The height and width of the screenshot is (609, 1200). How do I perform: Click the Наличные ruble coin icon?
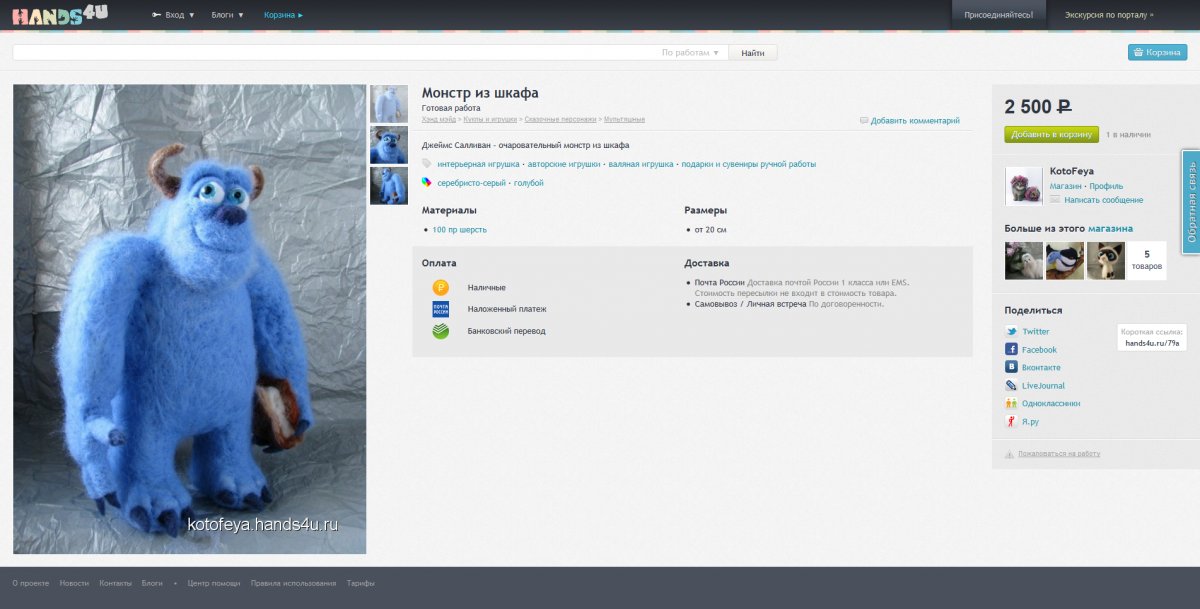point(441,287)
